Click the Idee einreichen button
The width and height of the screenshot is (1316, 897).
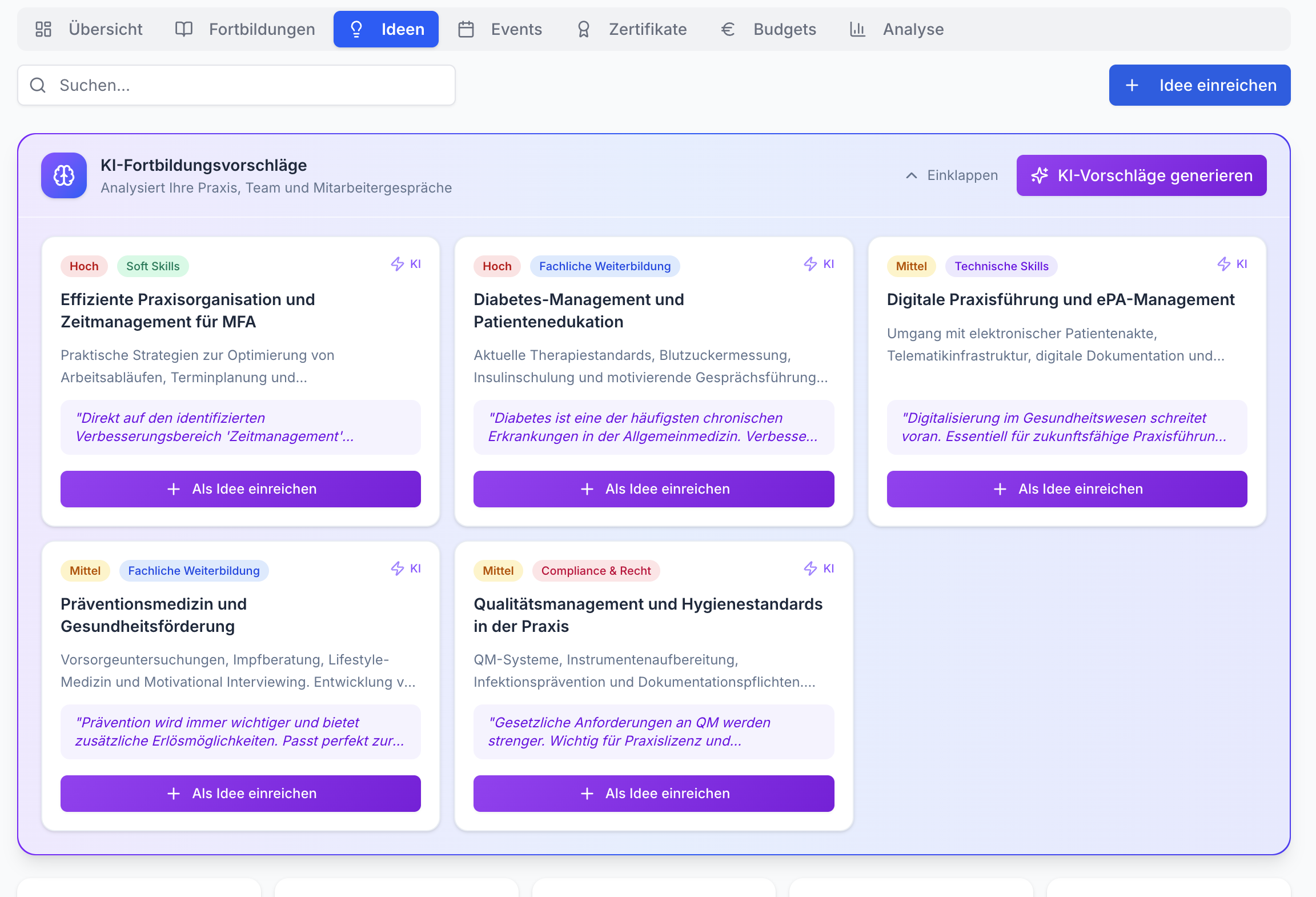[x=1199, y=85]
